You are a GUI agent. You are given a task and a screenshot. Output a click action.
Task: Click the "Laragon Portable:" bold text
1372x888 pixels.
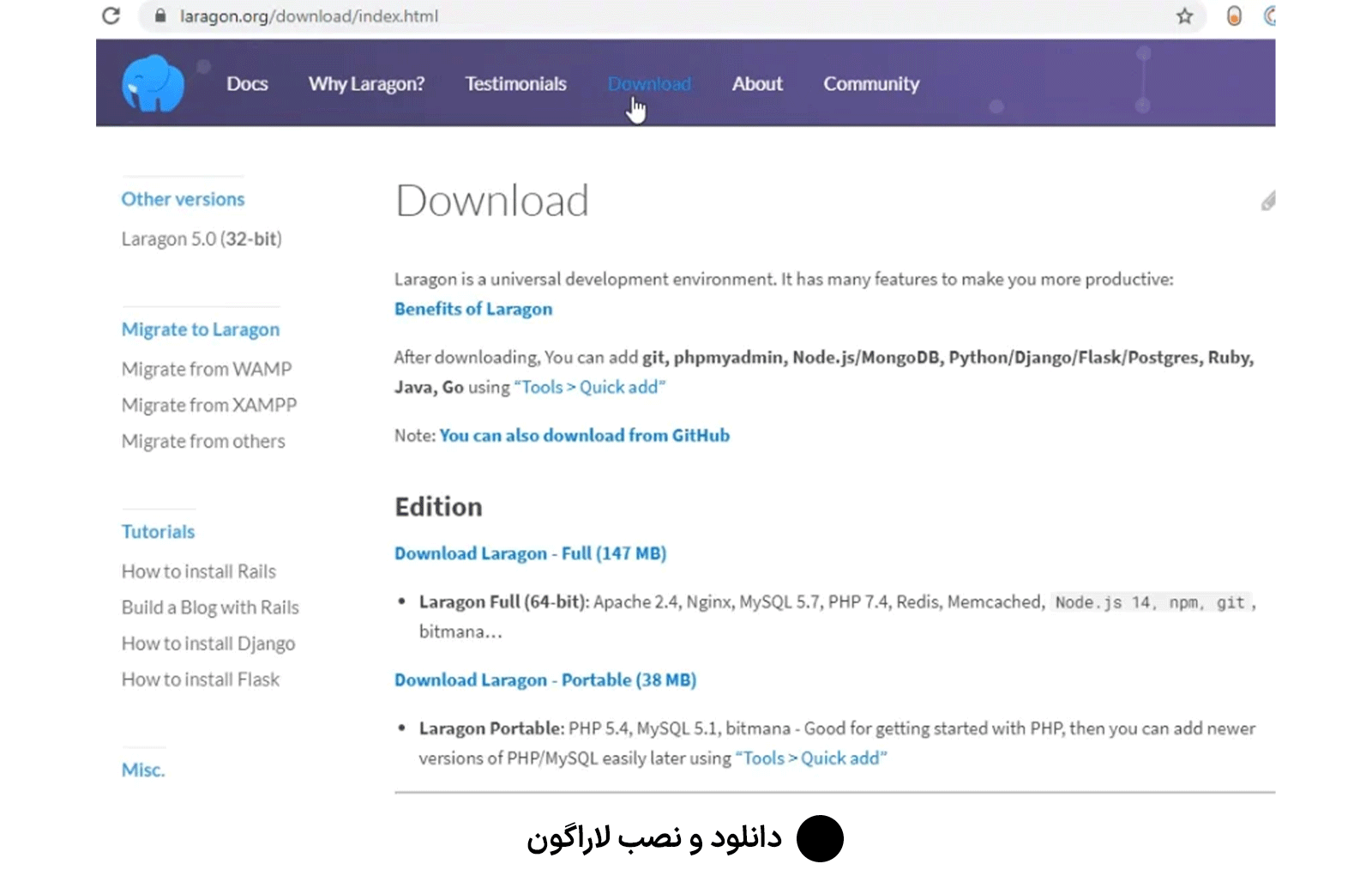tap(491, 728)
